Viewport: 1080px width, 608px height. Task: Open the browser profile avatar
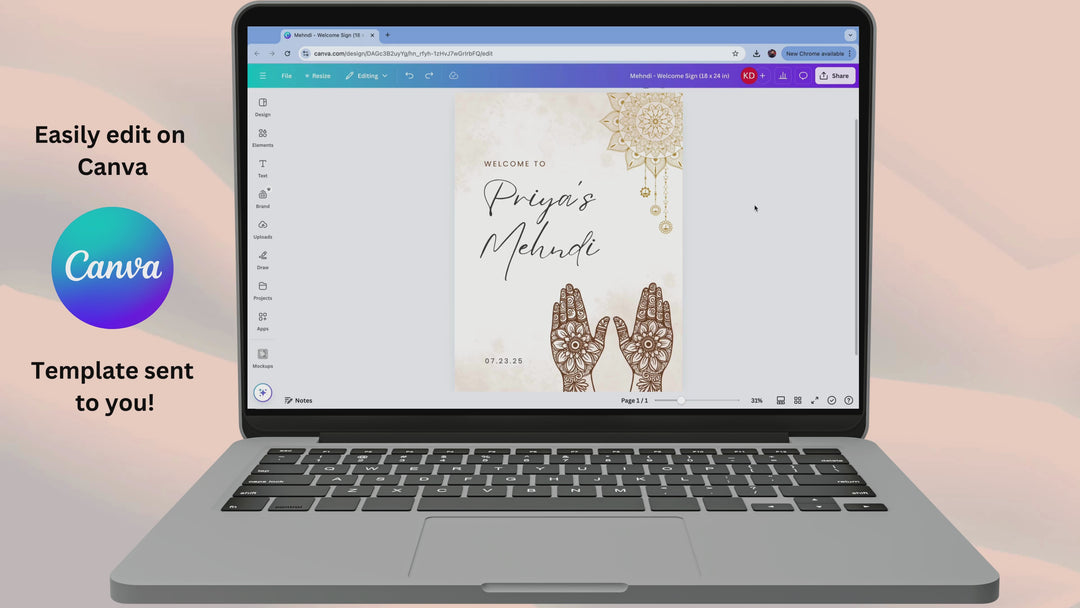772,54
